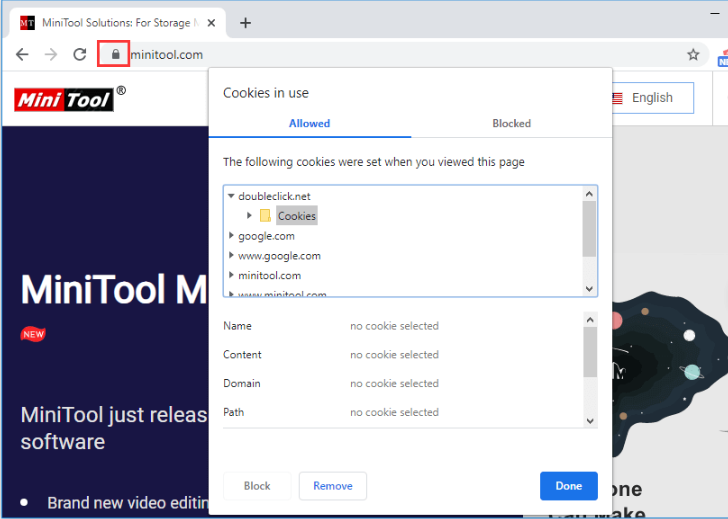Minimize the browser window
Screen dimensions: 728x519
(x=714, y=14)
